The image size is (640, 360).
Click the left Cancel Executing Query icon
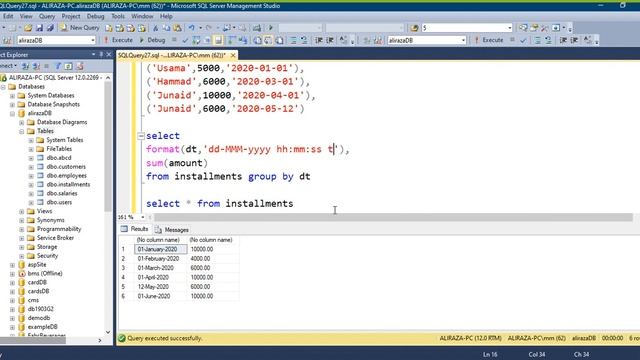pyautogui.click(x=174, y=40)
